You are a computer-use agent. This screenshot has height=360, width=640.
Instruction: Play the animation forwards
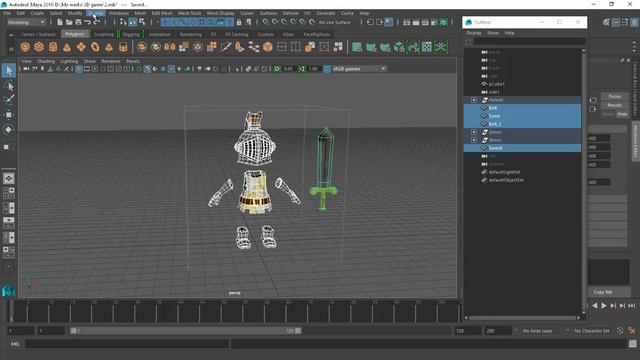[604, 306]
